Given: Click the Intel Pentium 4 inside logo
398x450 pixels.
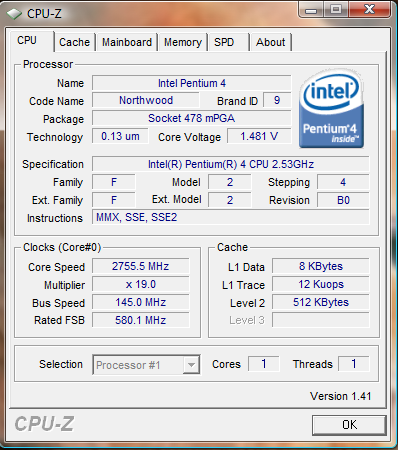Looking at the screenshot, I should point(331,109).
